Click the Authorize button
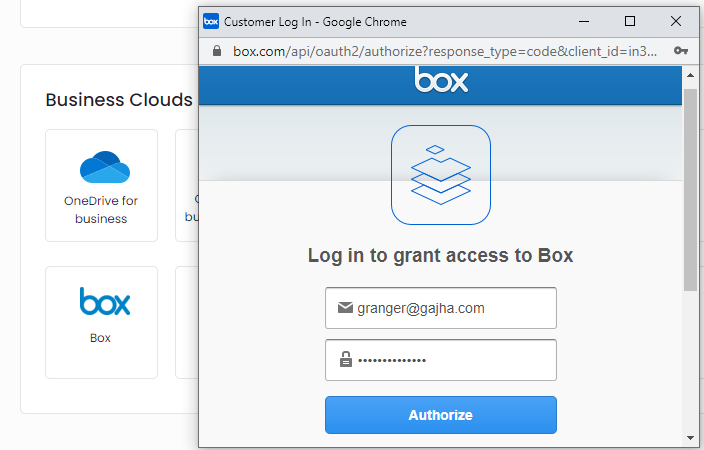704x450 pixels. click(x=440, y=415)
